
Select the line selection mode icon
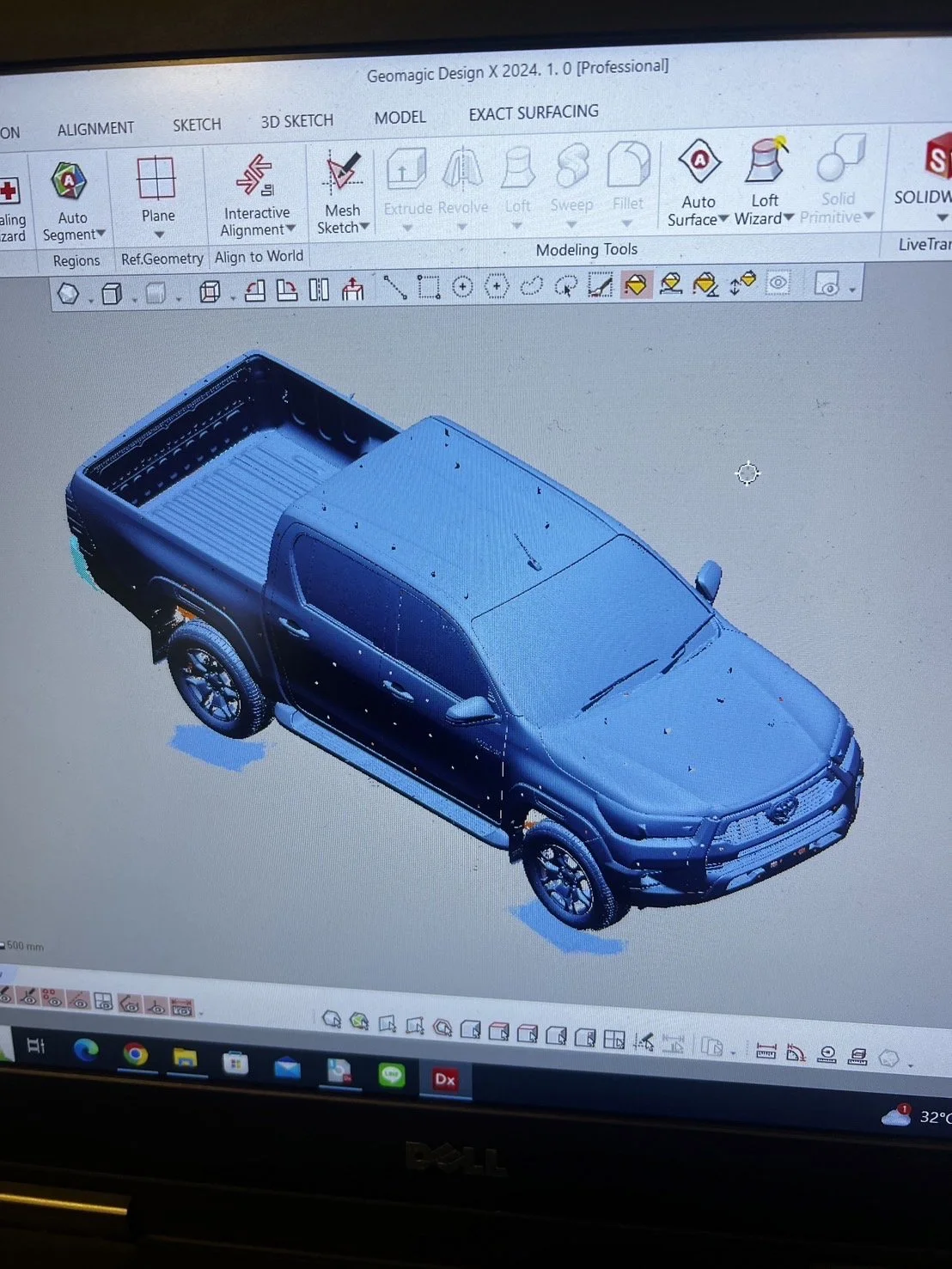pyautogui.click(x=394, y=287)
